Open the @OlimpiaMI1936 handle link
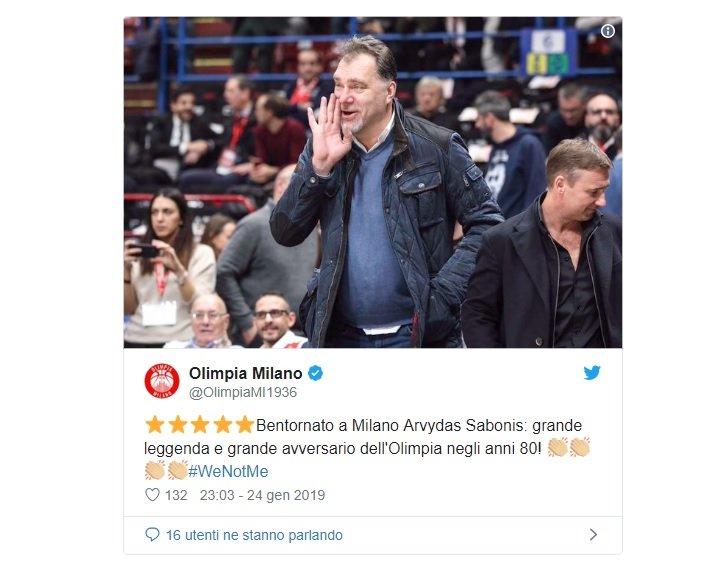The height and width of the screenshot is (567, 706). [243, 392]
